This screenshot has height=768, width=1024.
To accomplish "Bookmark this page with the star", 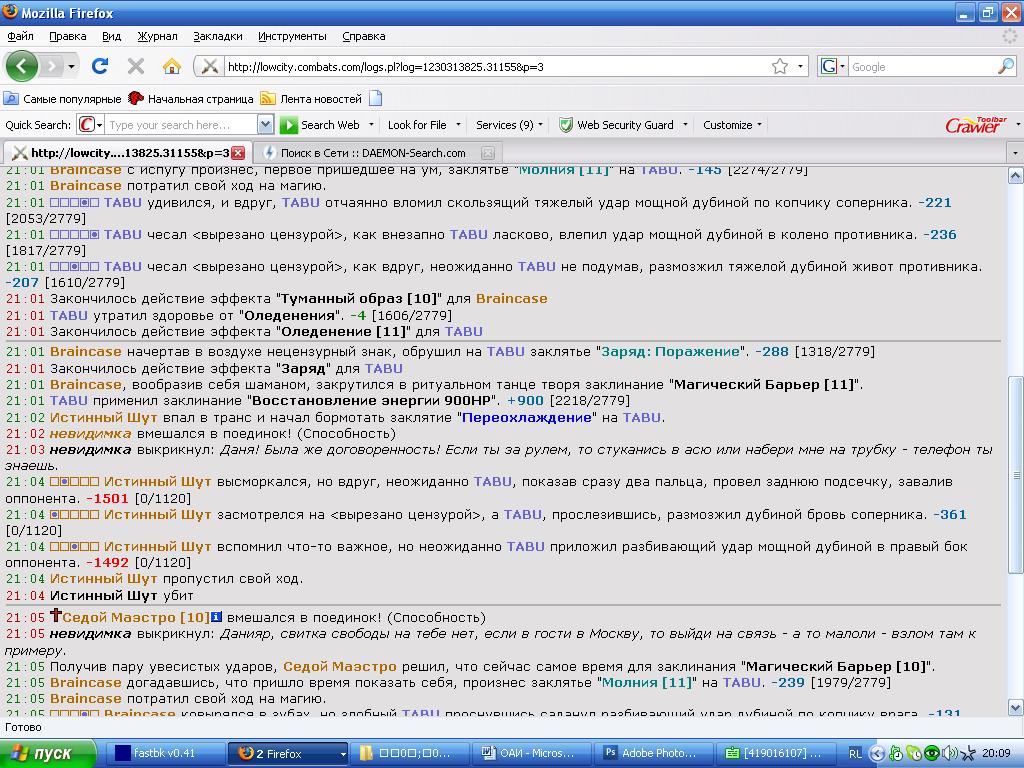I will 780,67.
